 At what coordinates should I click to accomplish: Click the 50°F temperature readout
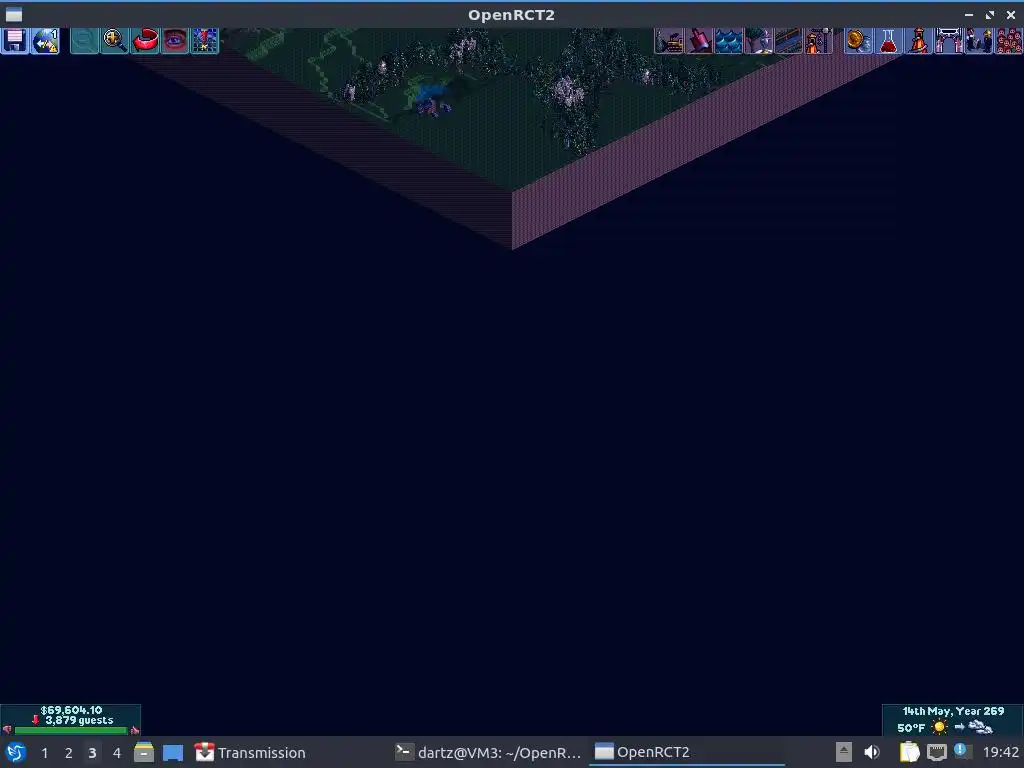[911, 728]
